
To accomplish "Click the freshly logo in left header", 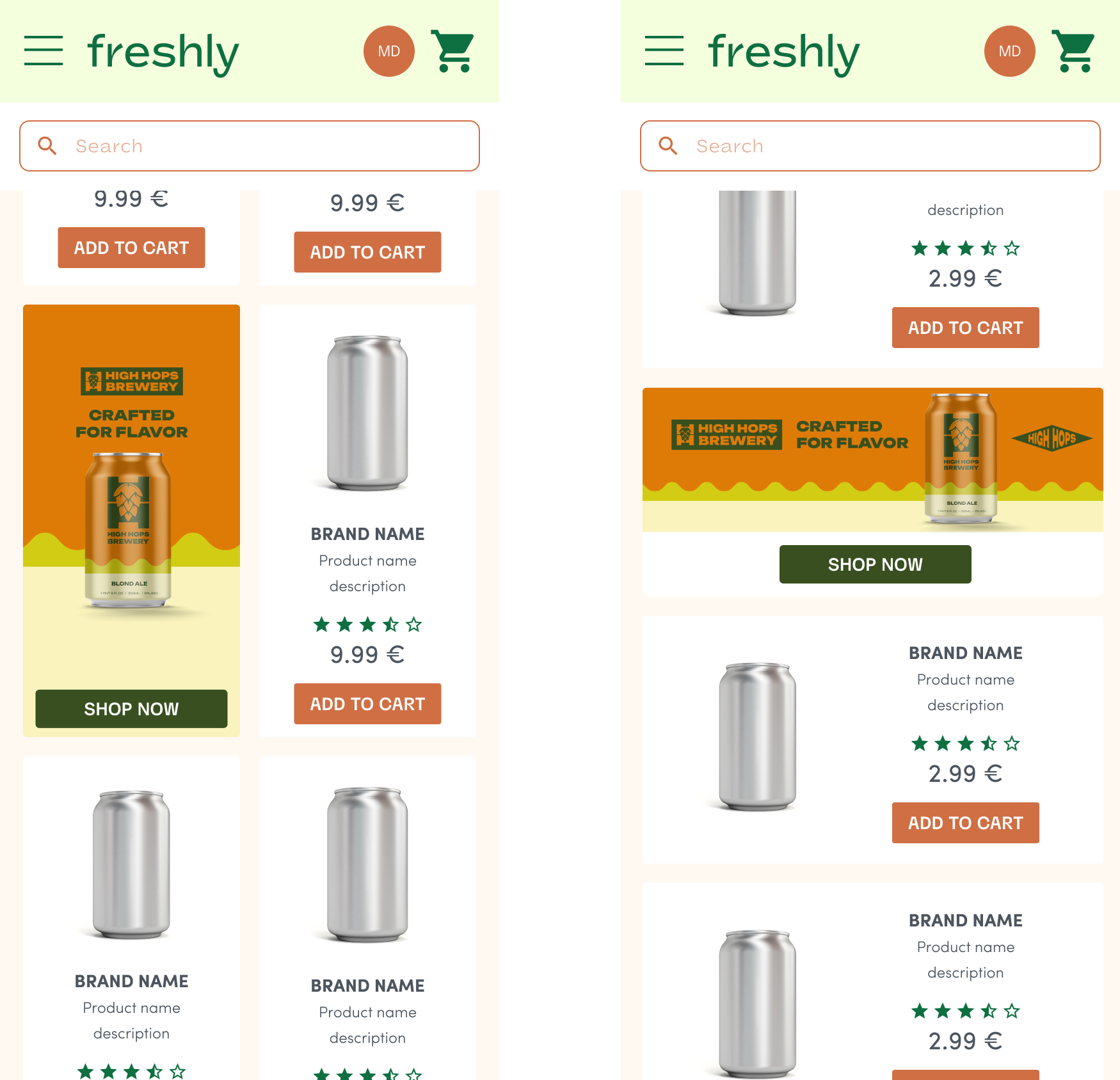I will pos(163,52).
